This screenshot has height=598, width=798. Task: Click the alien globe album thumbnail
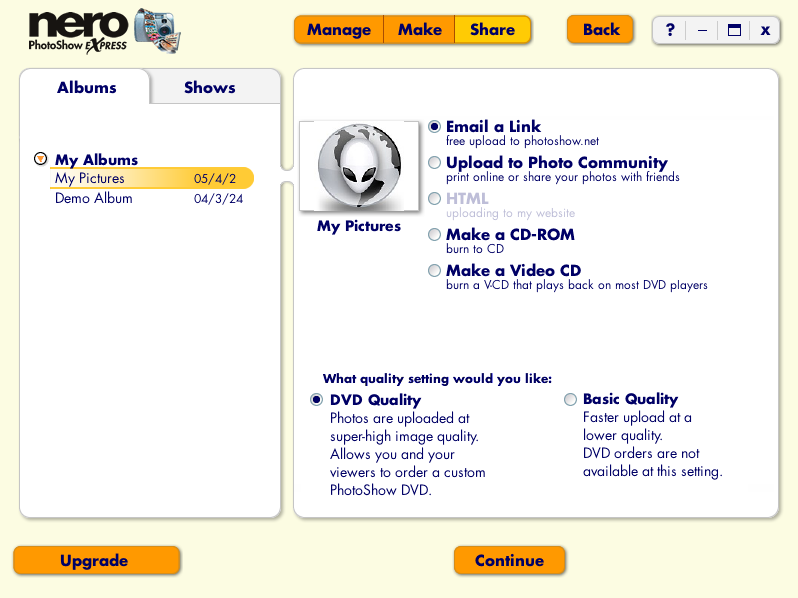coord(359,166)
